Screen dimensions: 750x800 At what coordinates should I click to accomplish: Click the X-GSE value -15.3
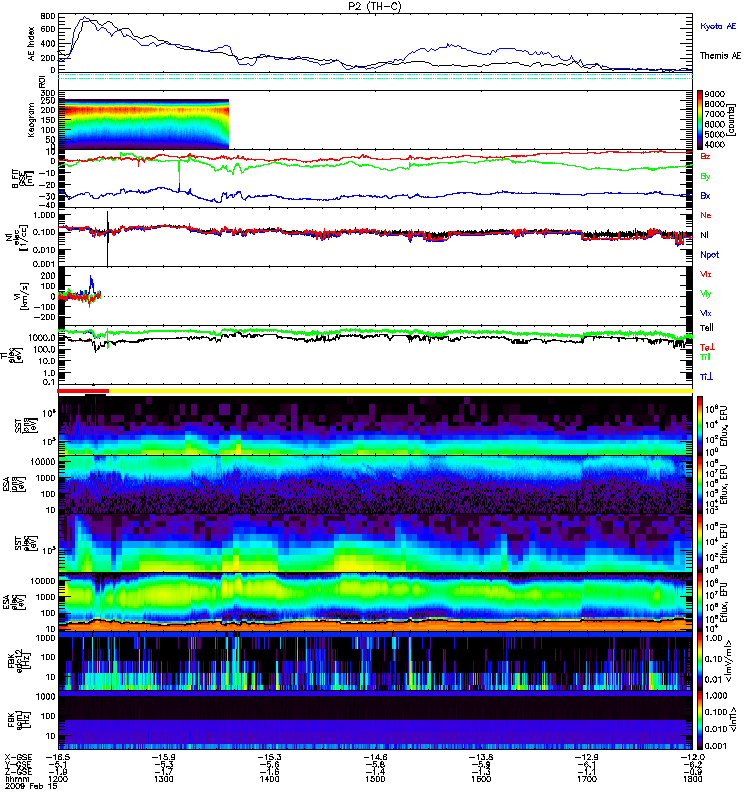[269, 757]
